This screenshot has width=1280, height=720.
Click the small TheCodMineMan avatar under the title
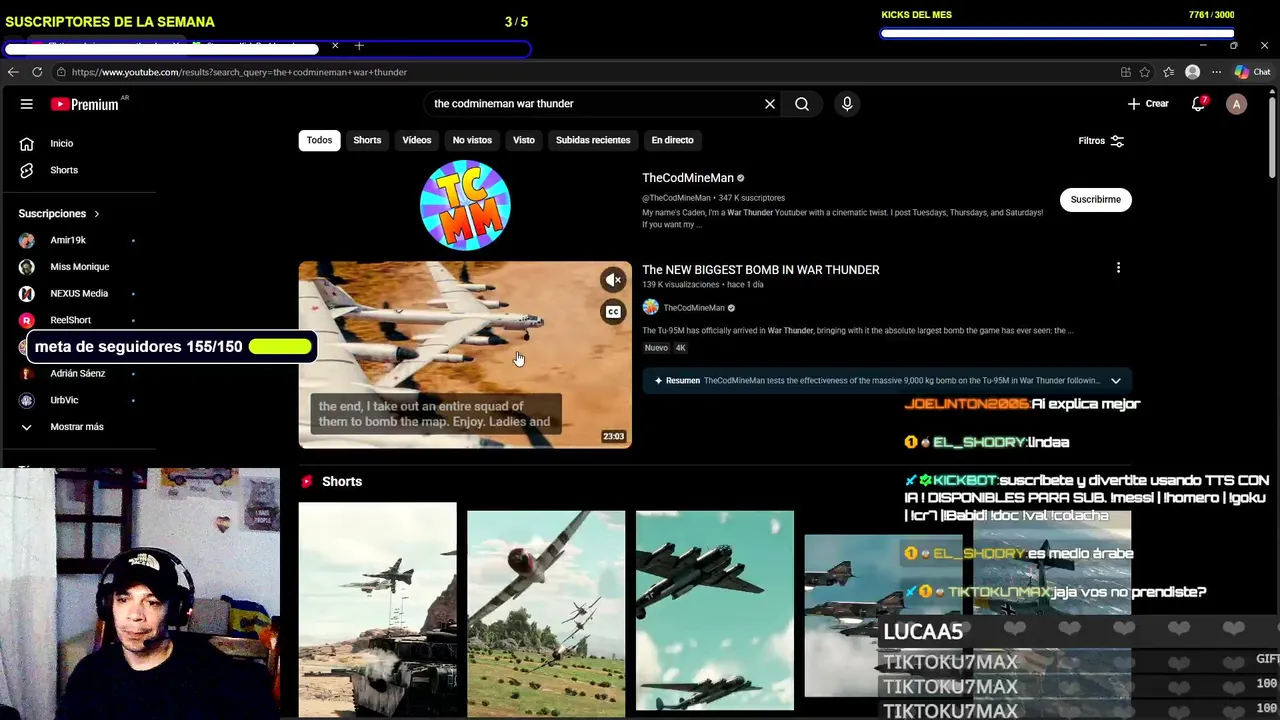650,308
